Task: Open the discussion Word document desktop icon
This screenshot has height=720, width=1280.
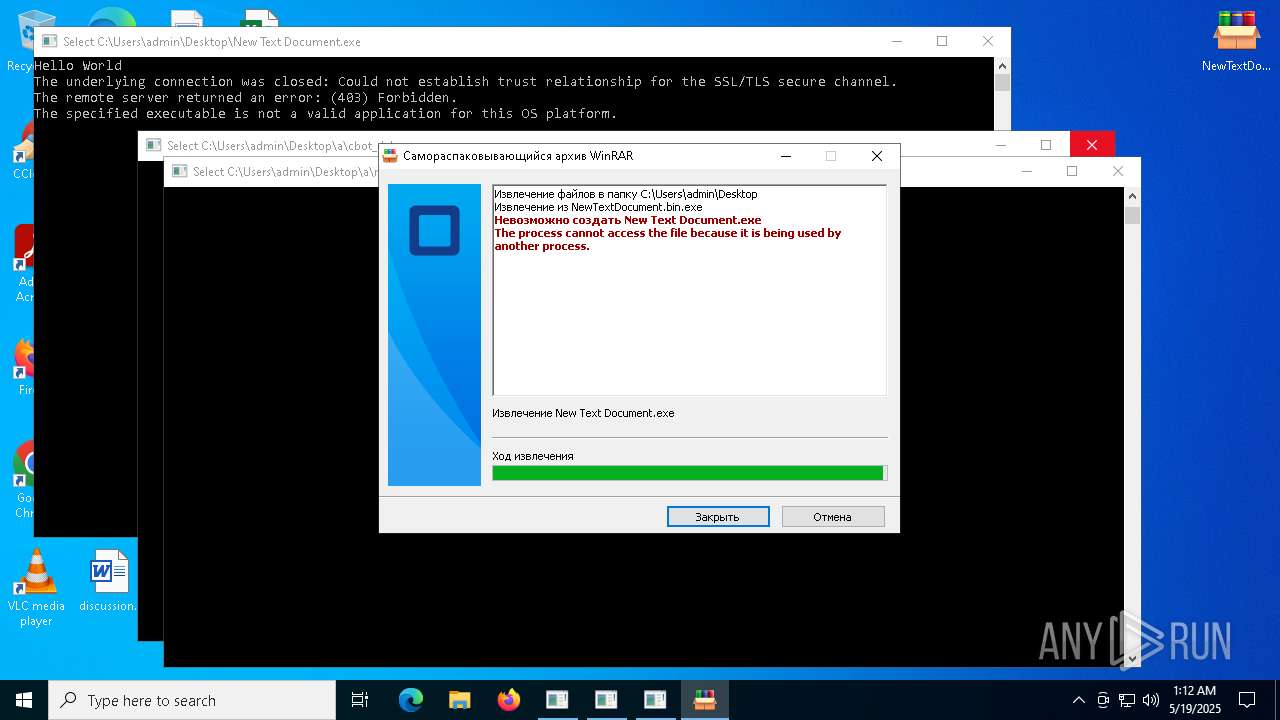Action: [x=108, y=580]
